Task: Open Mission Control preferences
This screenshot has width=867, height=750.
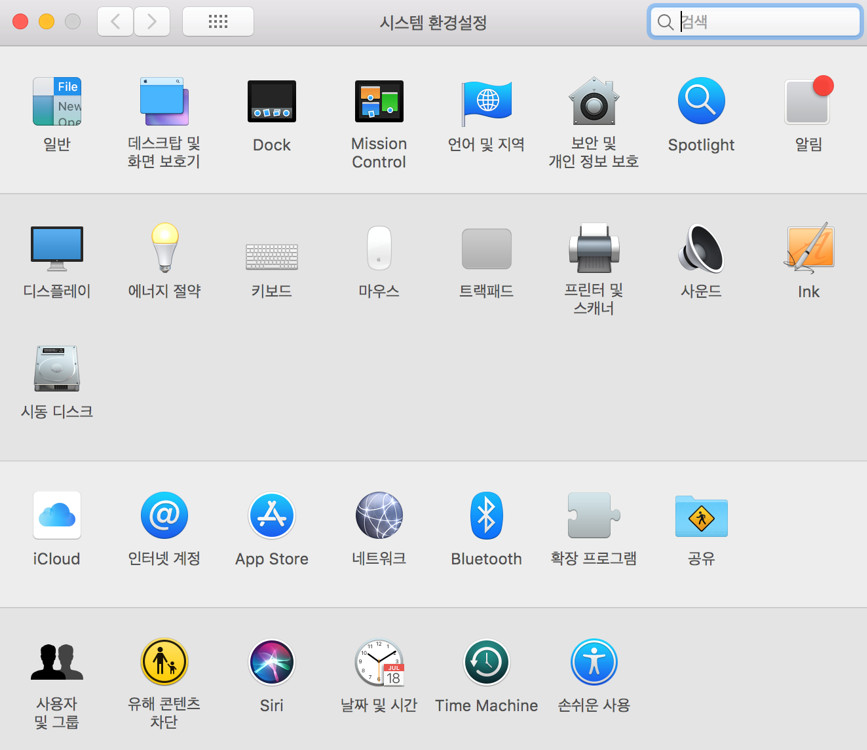Action: click(x=379, y=101)
